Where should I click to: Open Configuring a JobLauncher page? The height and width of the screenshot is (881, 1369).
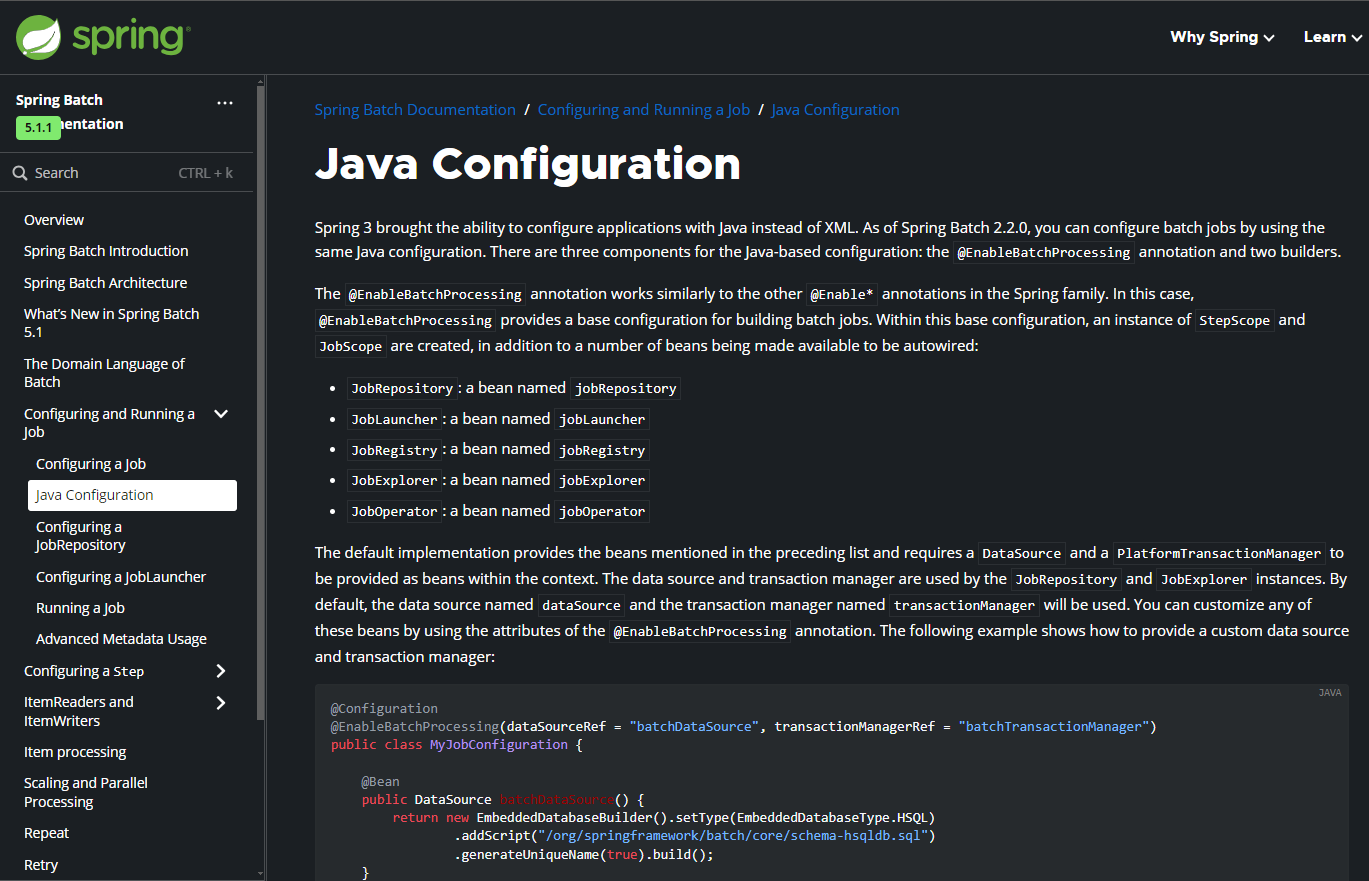[121, 577]
